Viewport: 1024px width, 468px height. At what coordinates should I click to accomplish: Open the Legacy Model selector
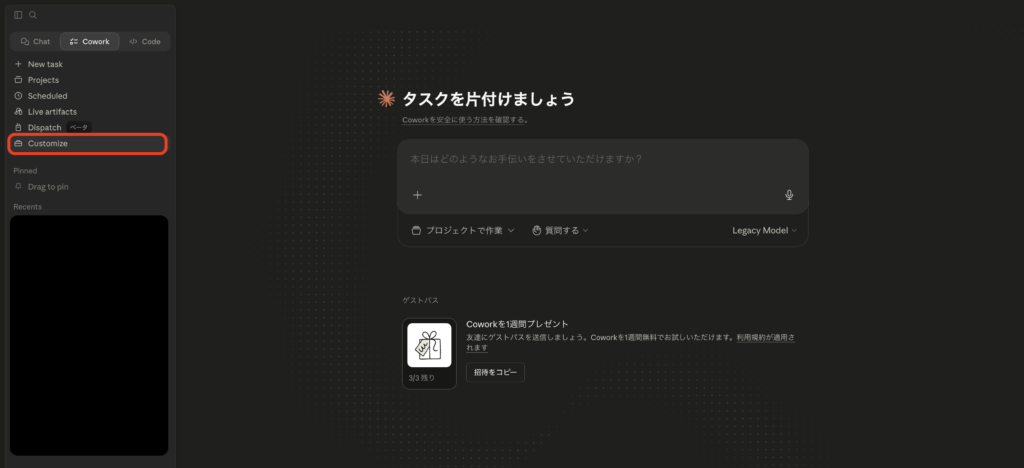click(x=765, y=230)
